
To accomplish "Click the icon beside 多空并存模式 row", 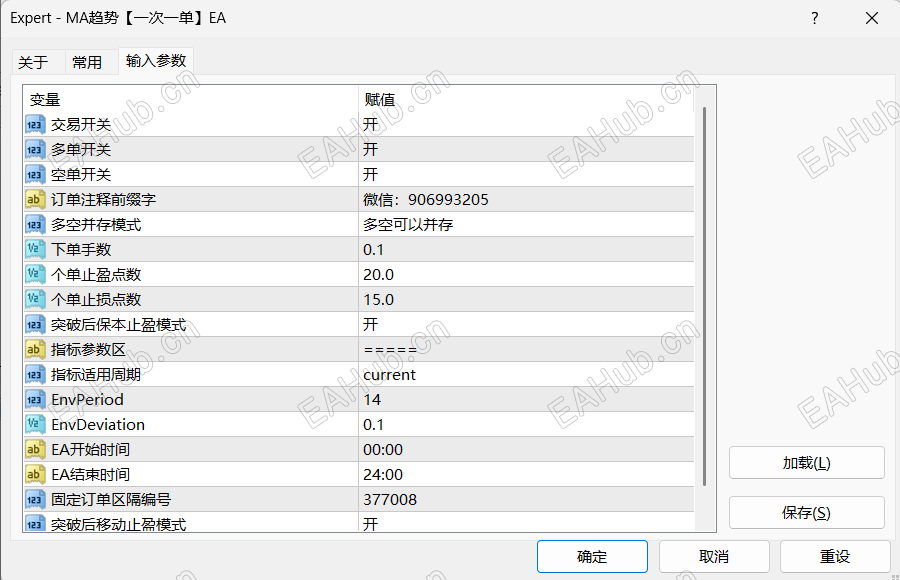I will 35,225.
